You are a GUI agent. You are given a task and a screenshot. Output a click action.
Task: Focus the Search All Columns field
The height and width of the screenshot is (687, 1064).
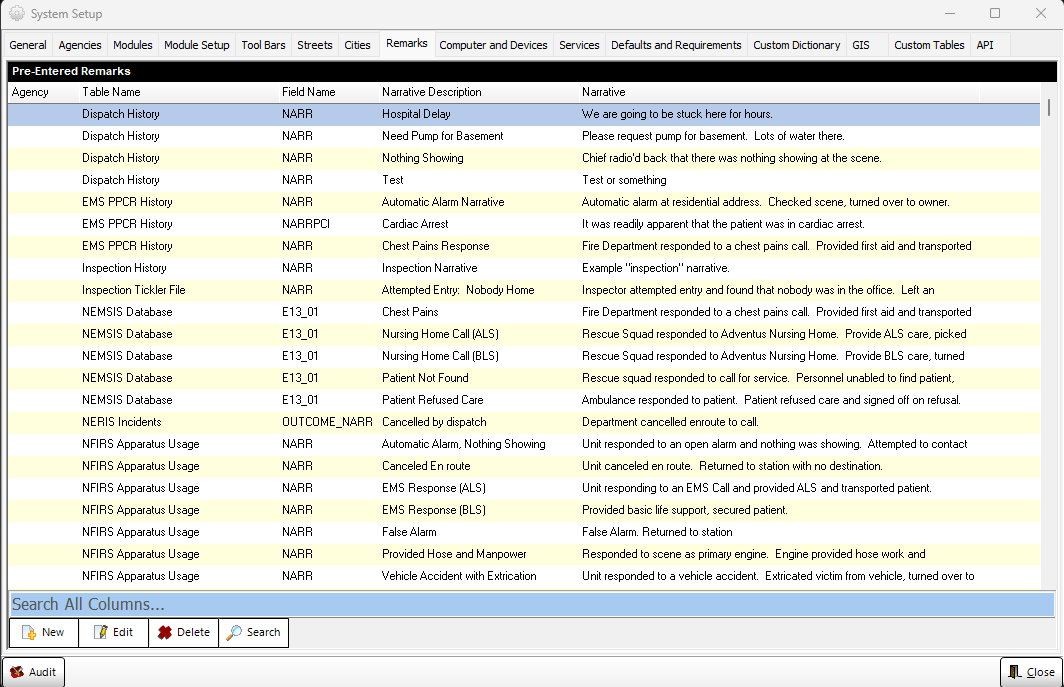532,604
